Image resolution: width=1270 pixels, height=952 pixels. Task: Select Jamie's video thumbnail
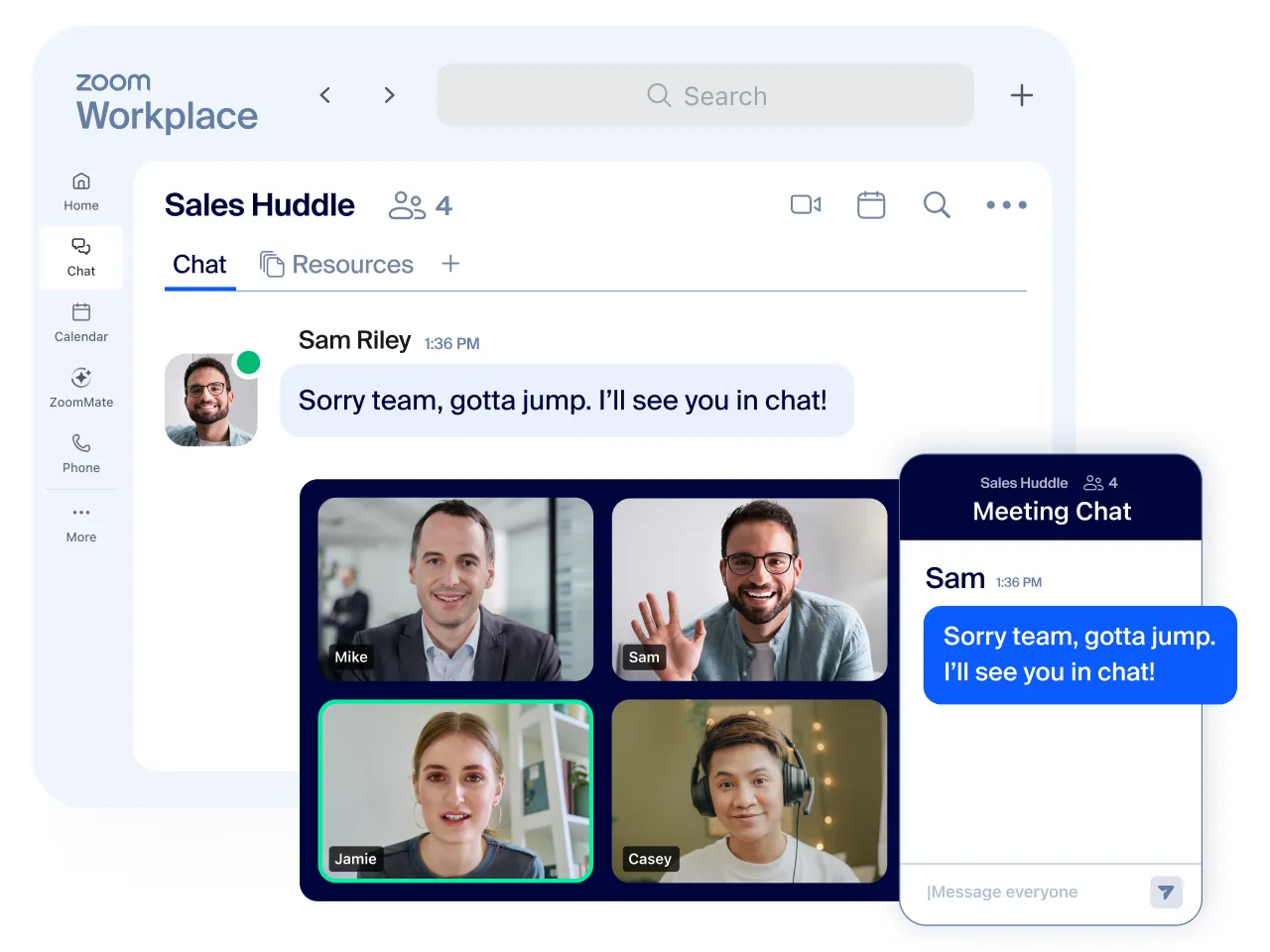pos(455,790)
